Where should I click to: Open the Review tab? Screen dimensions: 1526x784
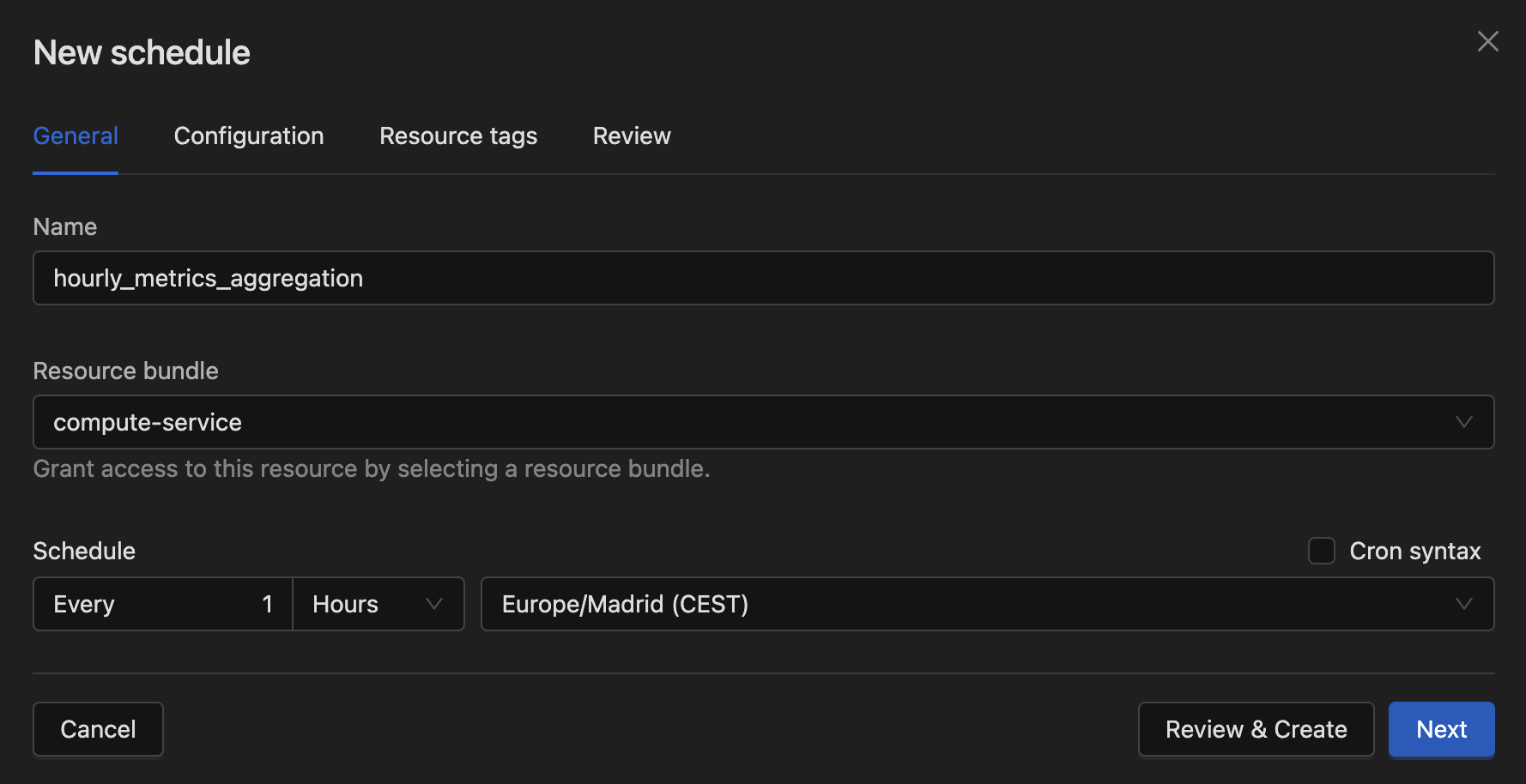632,136
